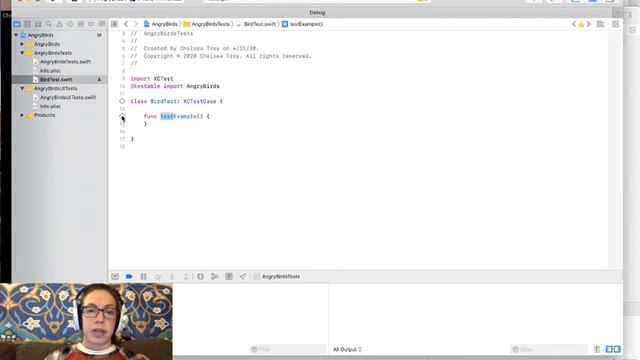Collapse the AngryBirds project root
This screenshot has height=360, width=640.
point(16,35)
